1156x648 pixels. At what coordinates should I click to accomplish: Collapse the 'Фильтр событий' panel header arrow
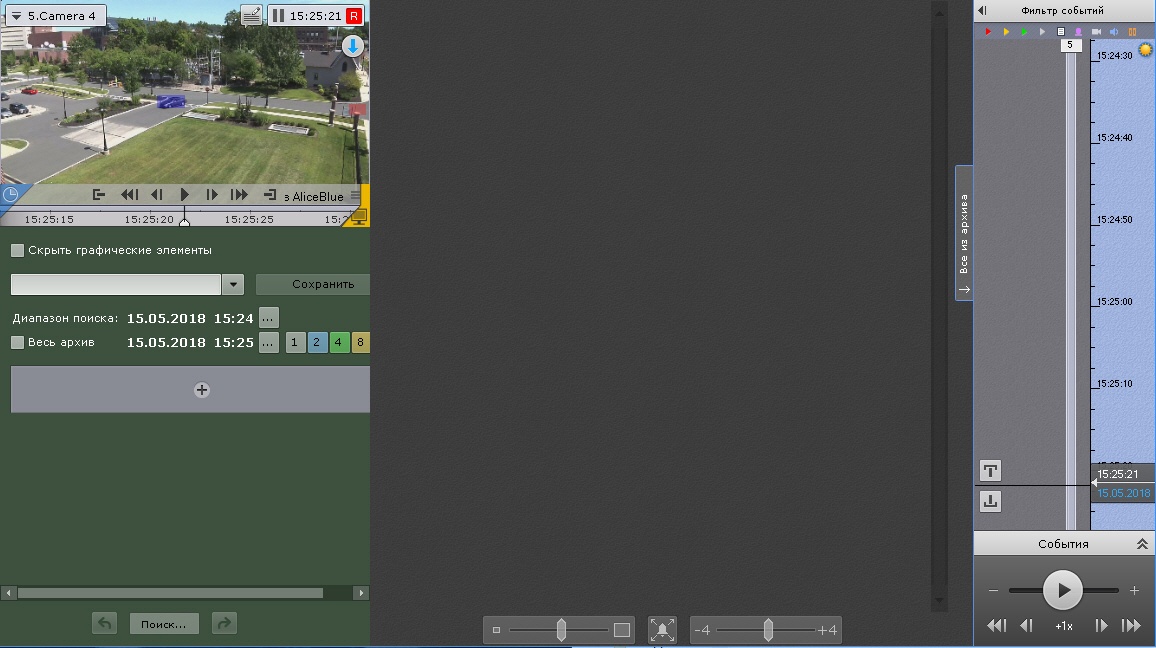(982, 10)
